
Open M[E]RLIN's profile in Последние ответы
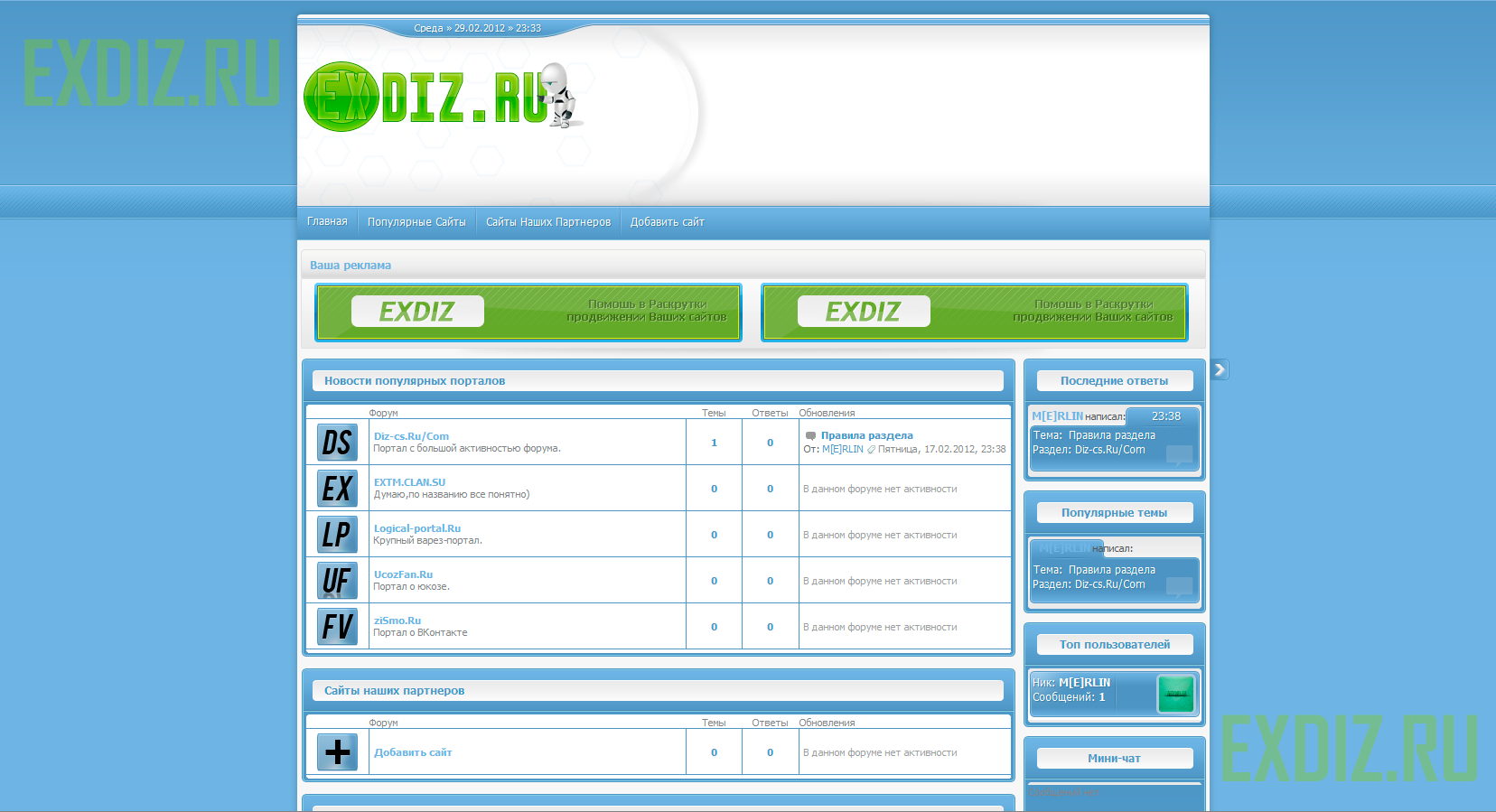click(1058, 416)
